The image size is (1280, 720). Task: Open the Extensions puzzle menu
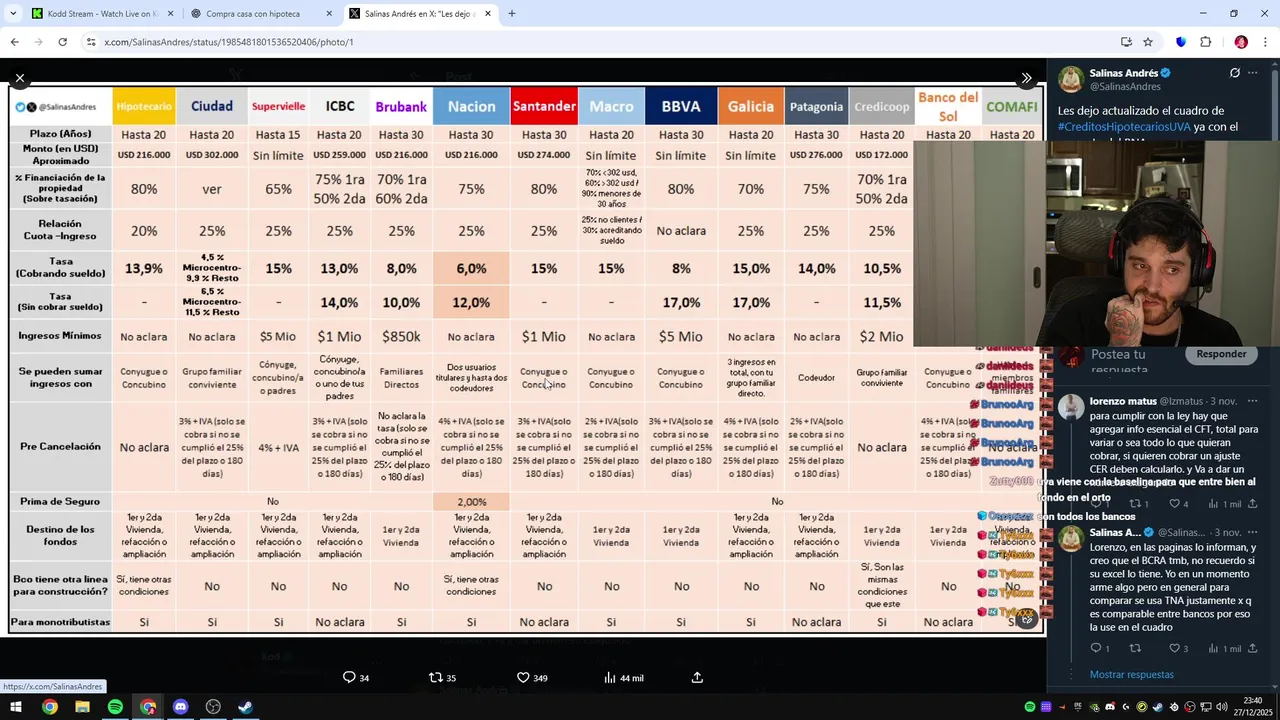pyautogui.click(x=1205, y=42)
